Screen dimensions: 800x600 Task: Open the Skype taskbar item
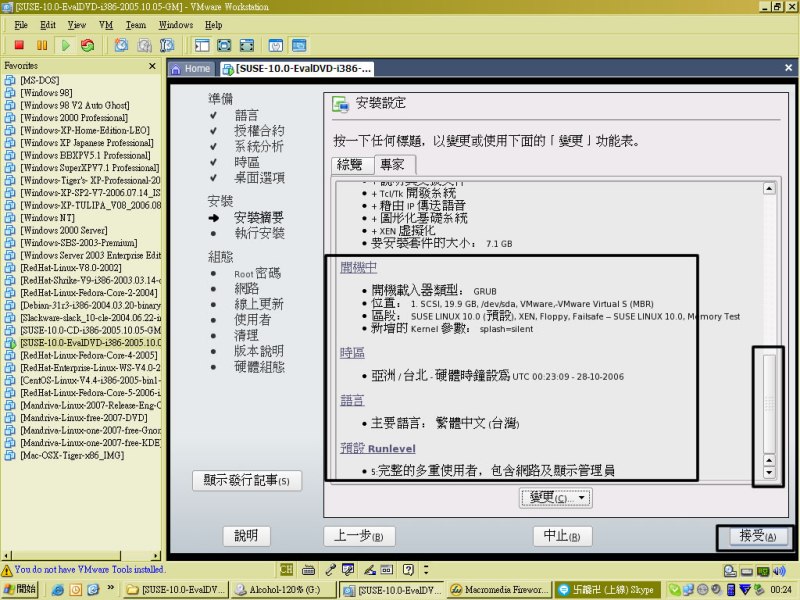point(607,590)
